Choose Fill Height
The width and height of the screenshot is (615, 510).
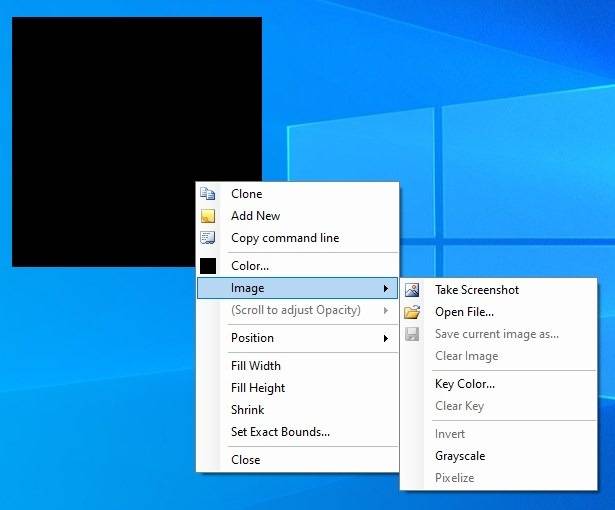point(297,388)
